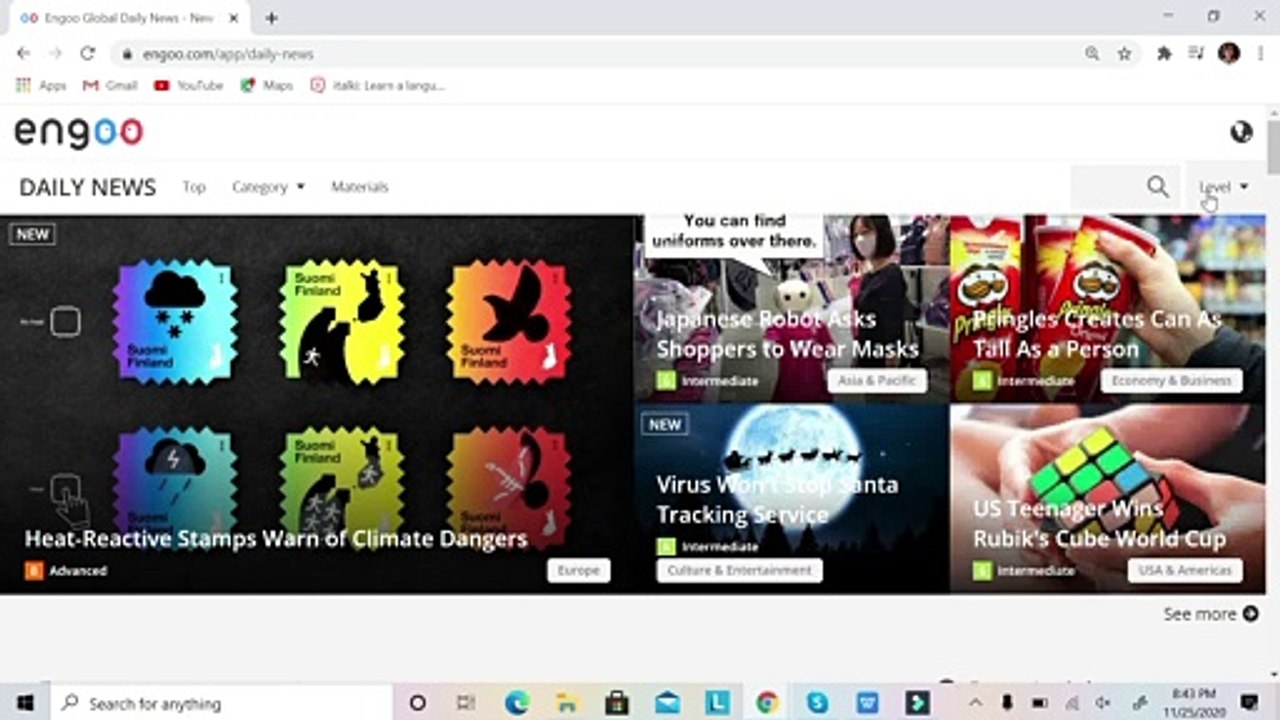Screen dimensions: 1280x720
Task: Open the blue L app on taskbar
Action: pos(717,703)
